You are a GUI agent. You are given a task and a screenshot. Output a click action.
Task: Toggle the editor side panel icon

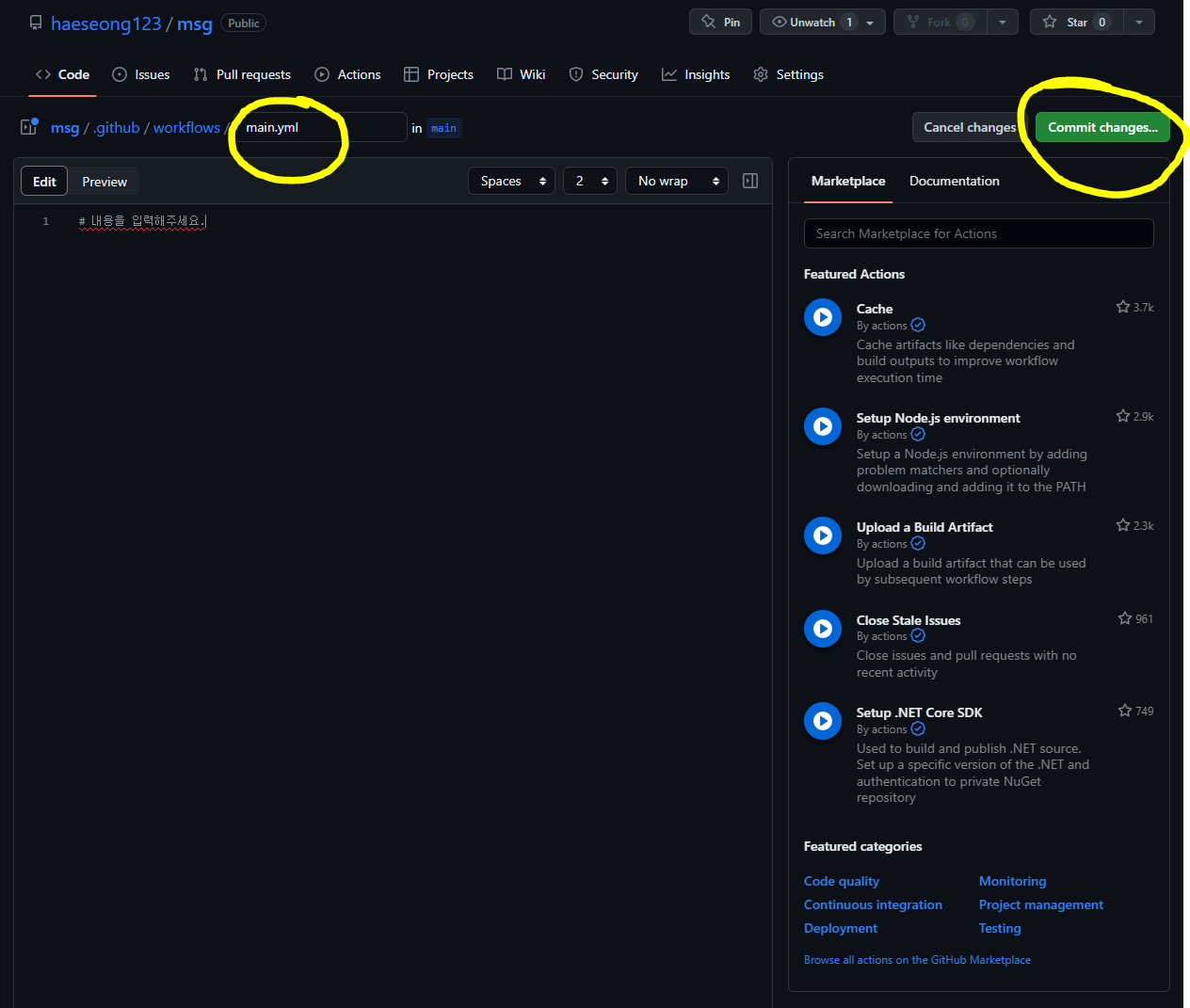(x=750, y=181)
